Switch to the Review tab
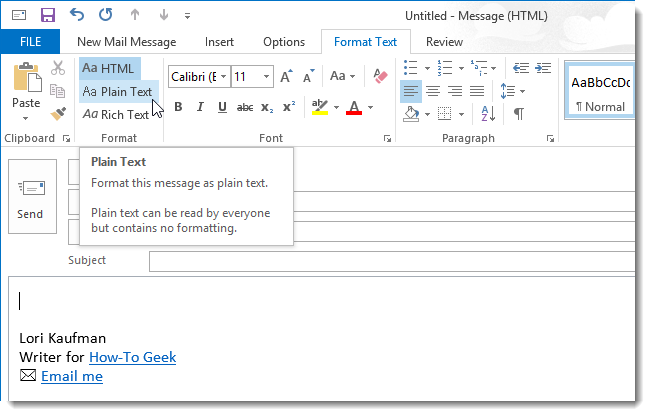Screen dimensions: 650x416 (x=444, y=42)
